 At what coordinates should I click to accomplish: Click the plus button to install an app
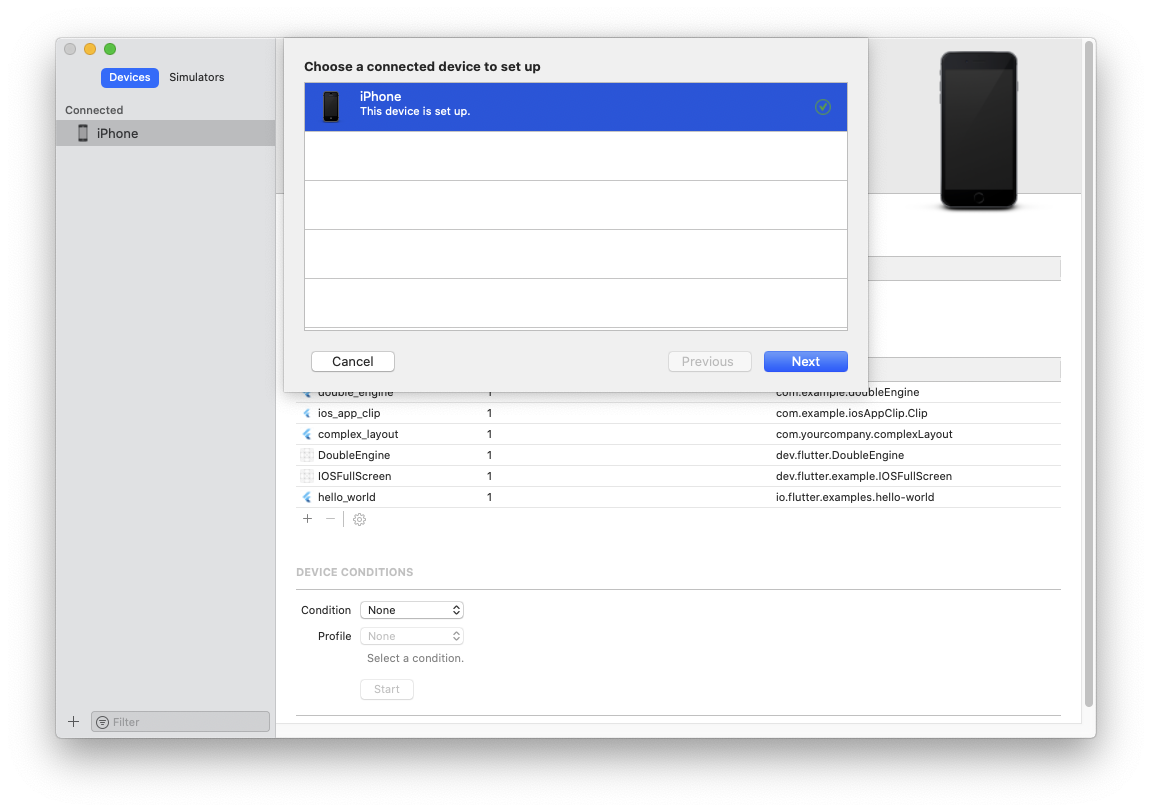pyautogui.click(x=307, y=519)
